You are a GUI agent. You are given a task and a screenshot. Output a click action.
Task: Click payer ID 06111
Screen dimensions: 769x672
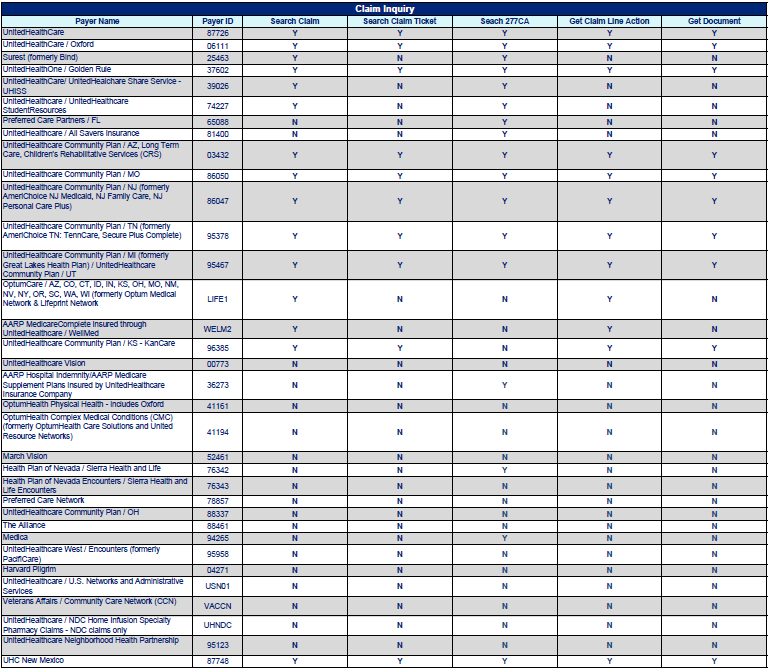pyautogui.click(x=218, y=46)
